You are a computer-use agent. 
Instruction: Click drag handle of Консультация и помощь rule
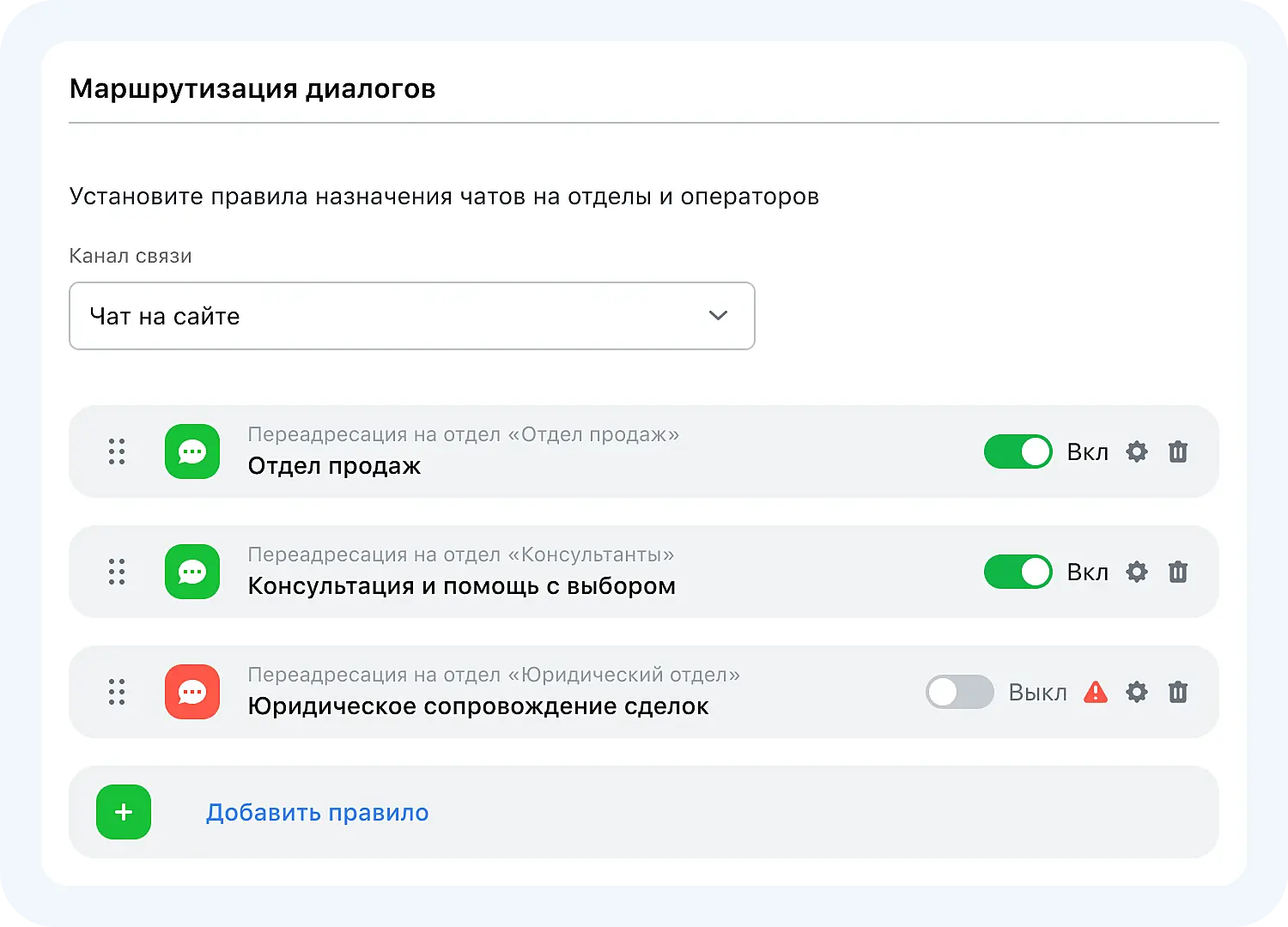coord(117,572)
